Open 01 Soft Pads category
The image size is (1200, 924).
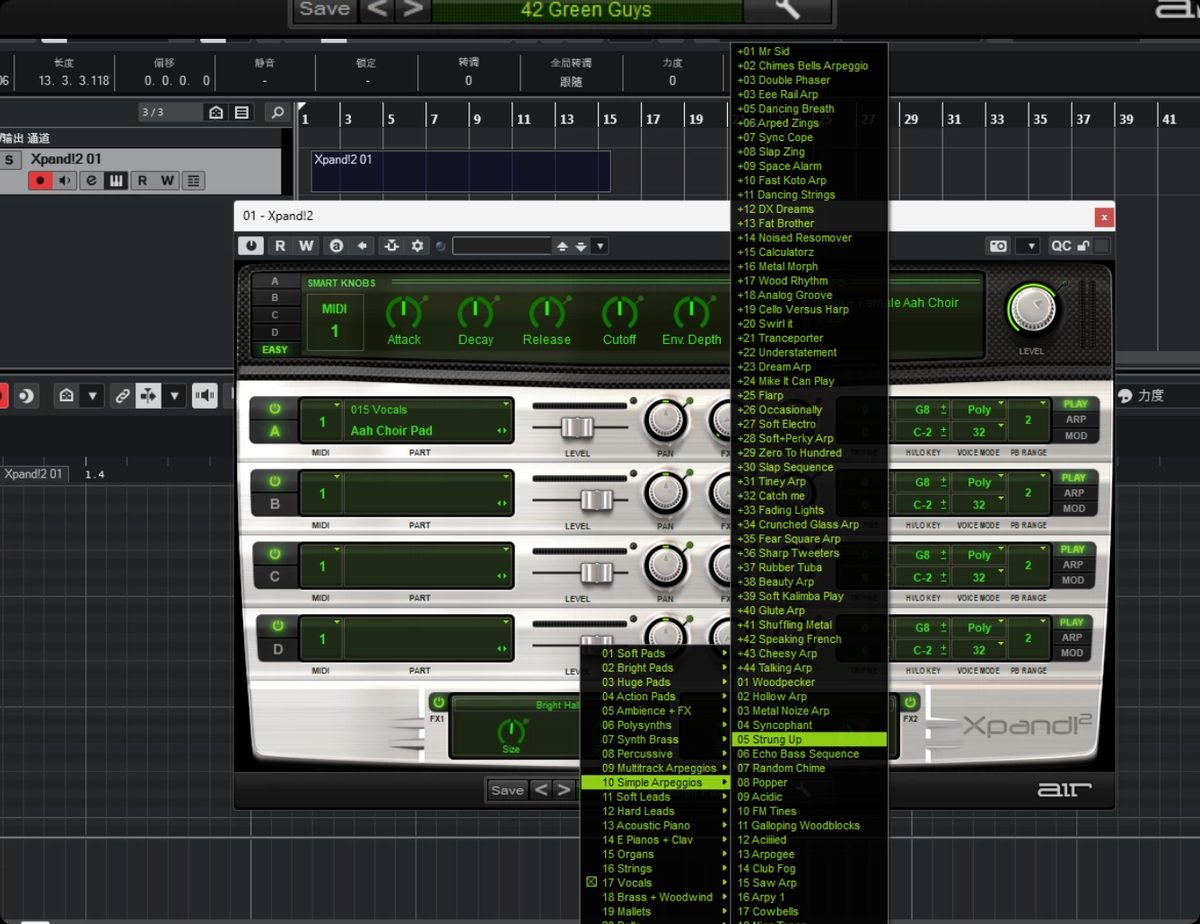coord(657,654)
